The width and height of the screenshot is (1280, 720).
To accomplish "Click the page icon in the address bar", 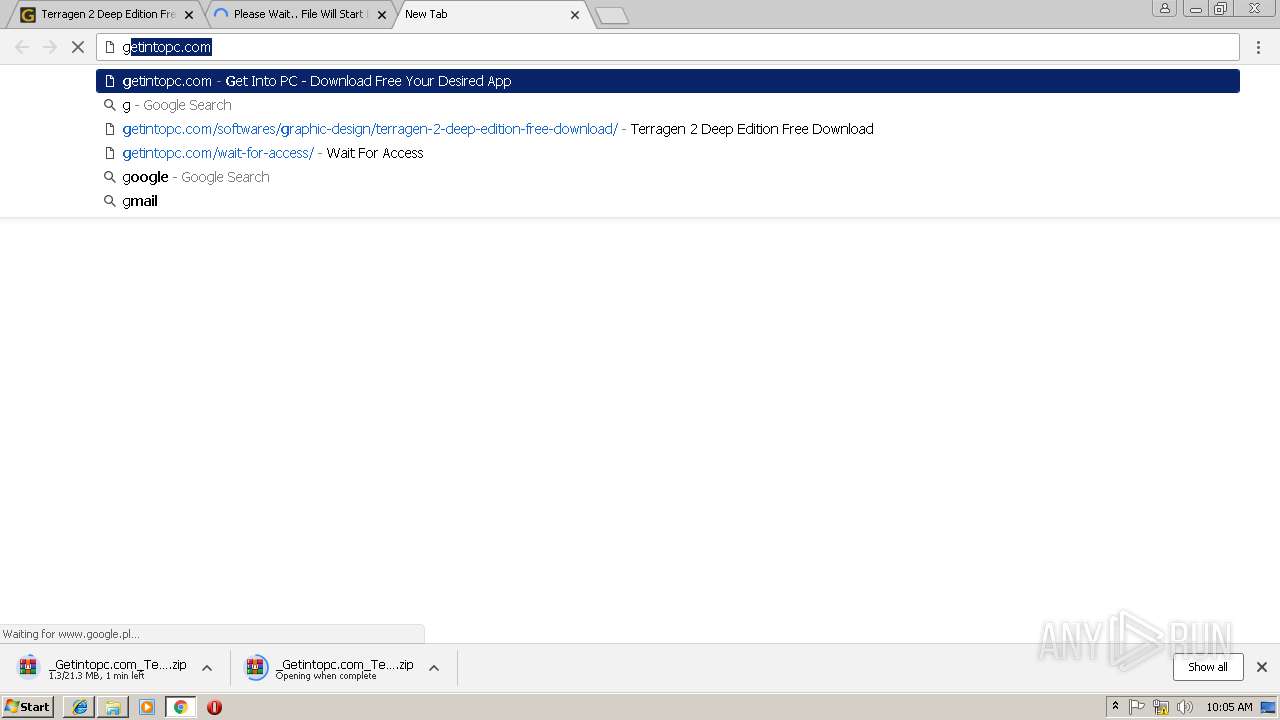I will [x=110, y=47].
